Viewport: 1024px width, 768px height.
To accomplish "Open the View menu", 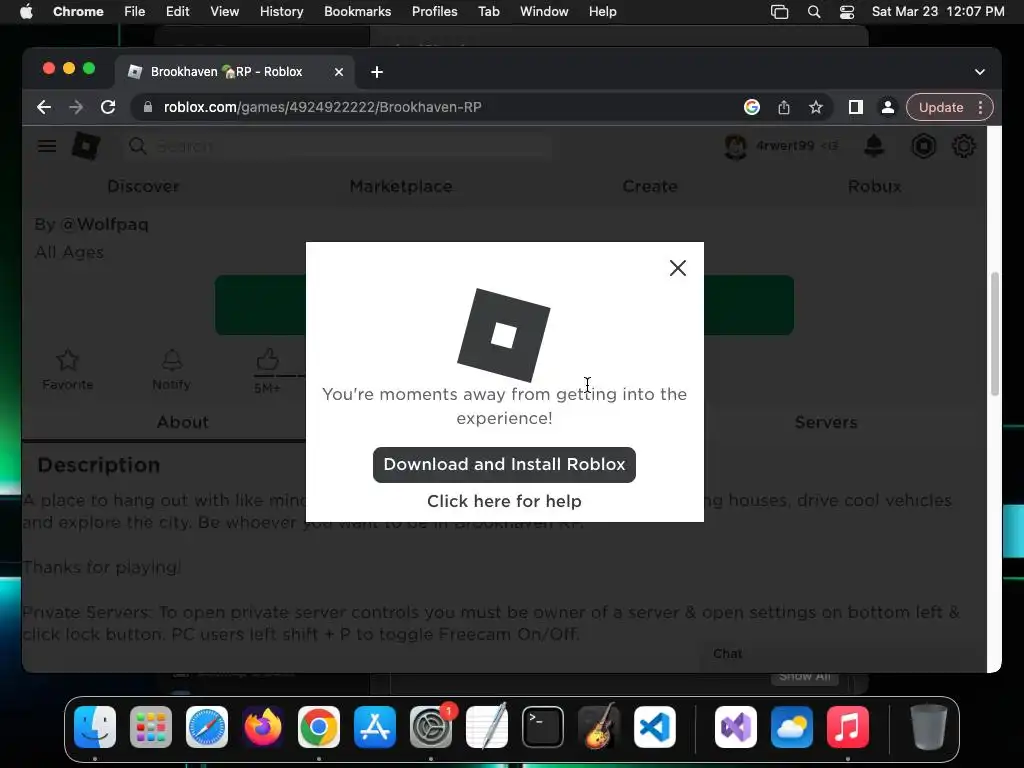I will click(225, 11).
